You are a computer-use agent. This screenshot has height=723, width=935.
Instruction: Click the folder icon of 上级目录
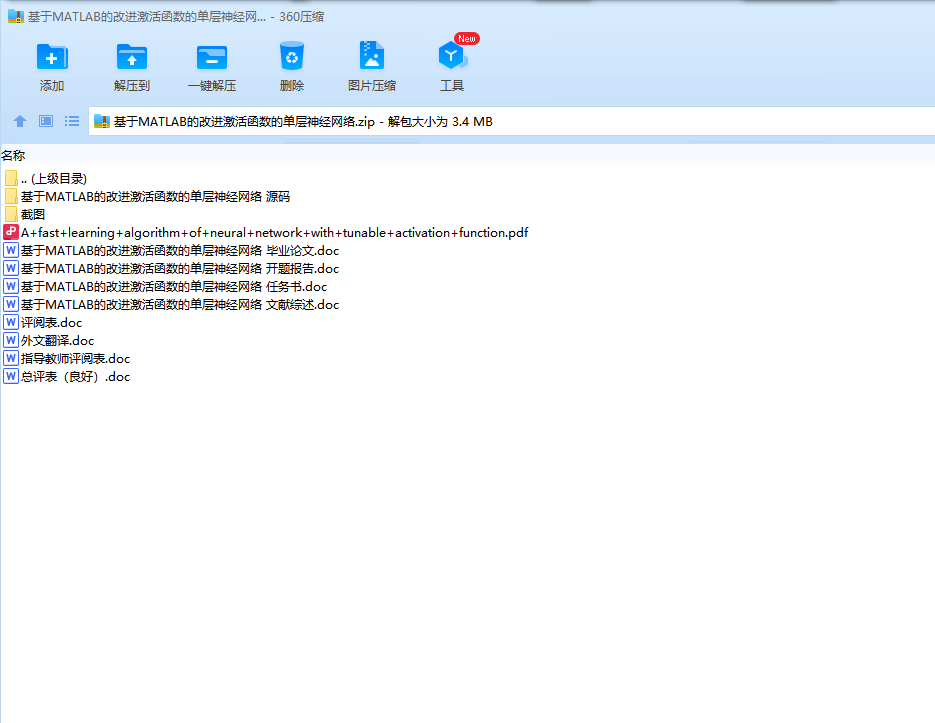click(x=11, y=178)
